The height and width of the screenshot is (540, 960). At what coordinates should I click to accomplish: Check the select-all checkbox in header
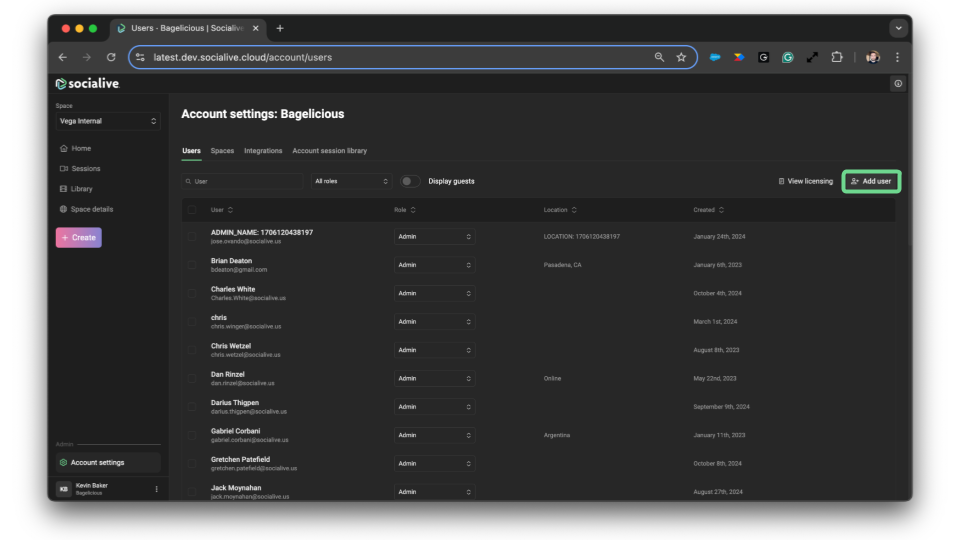coord(192,209)
